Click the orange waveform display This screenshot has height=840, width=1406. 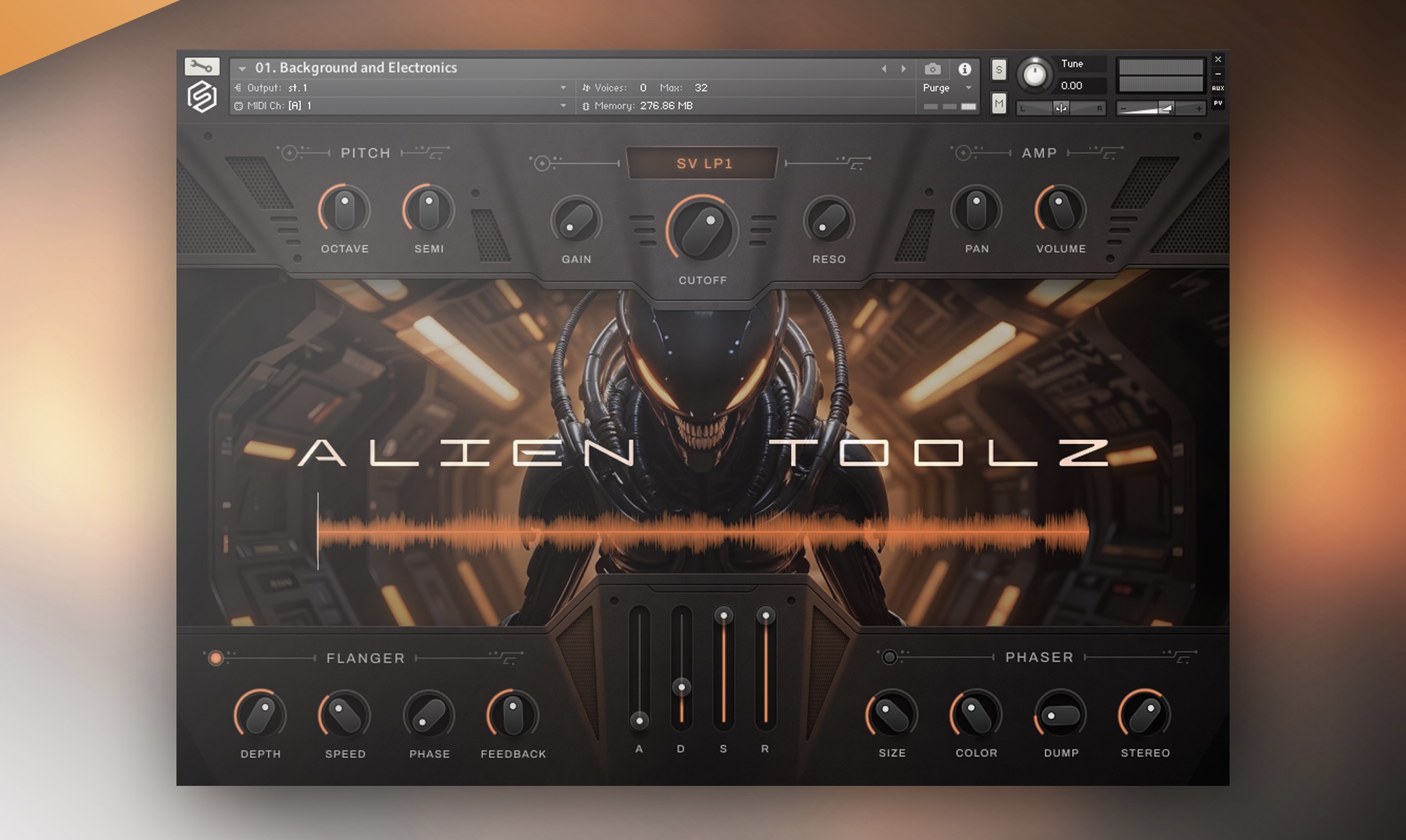[x=703, y=532]
